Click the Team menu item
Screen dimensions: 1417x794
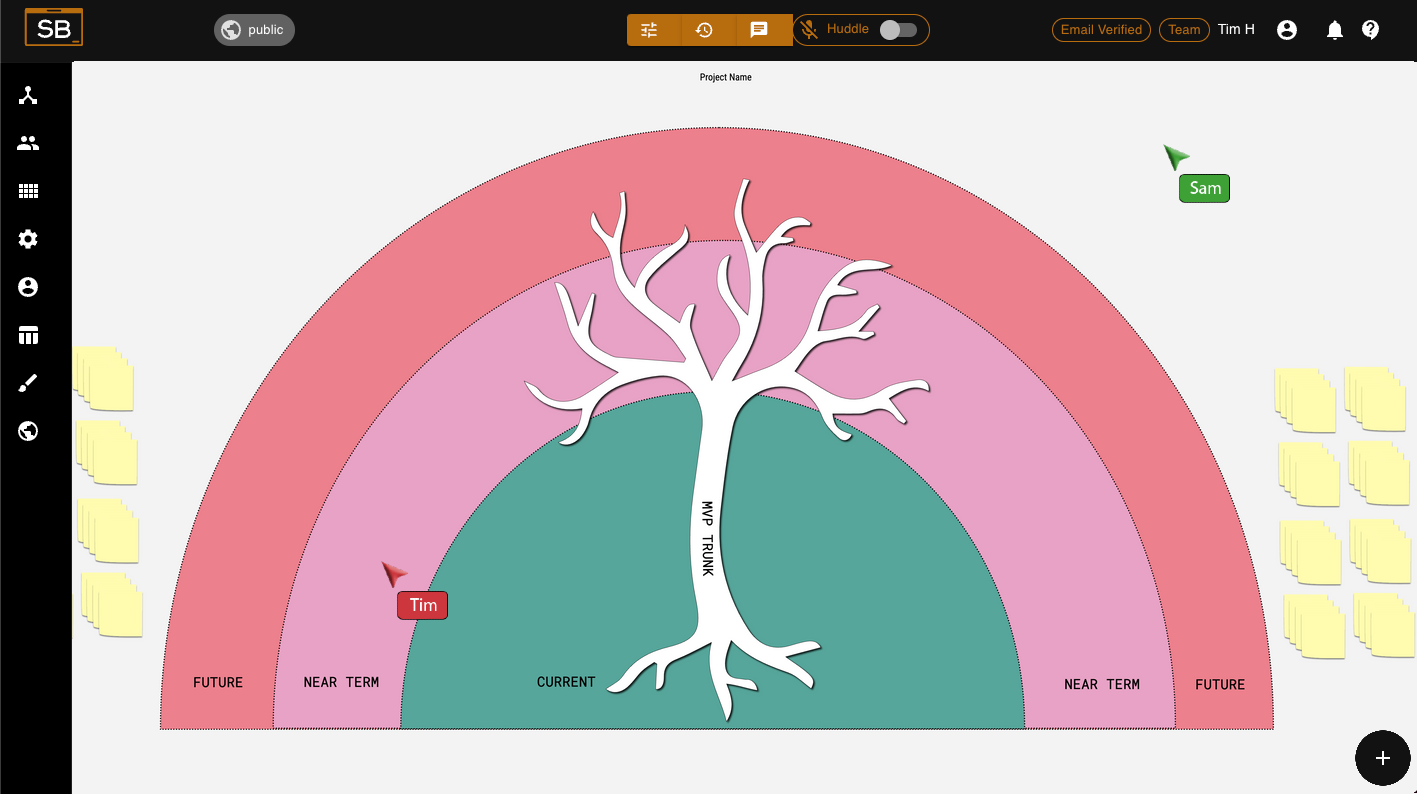tap(1184, 30)
